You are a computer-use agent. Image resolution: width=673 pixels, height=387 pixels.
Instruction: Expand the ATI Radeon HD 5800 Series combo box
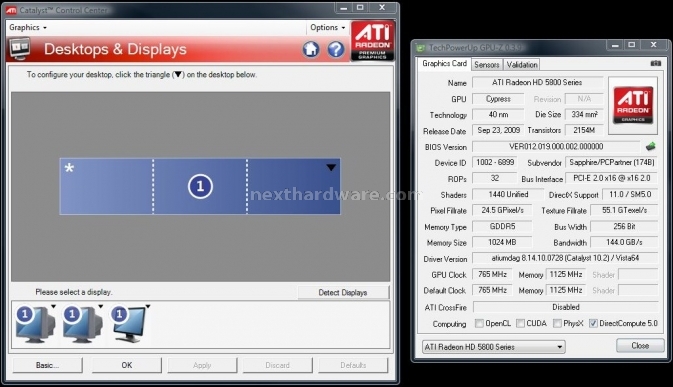pyautogui.click(x=494, y=347)
